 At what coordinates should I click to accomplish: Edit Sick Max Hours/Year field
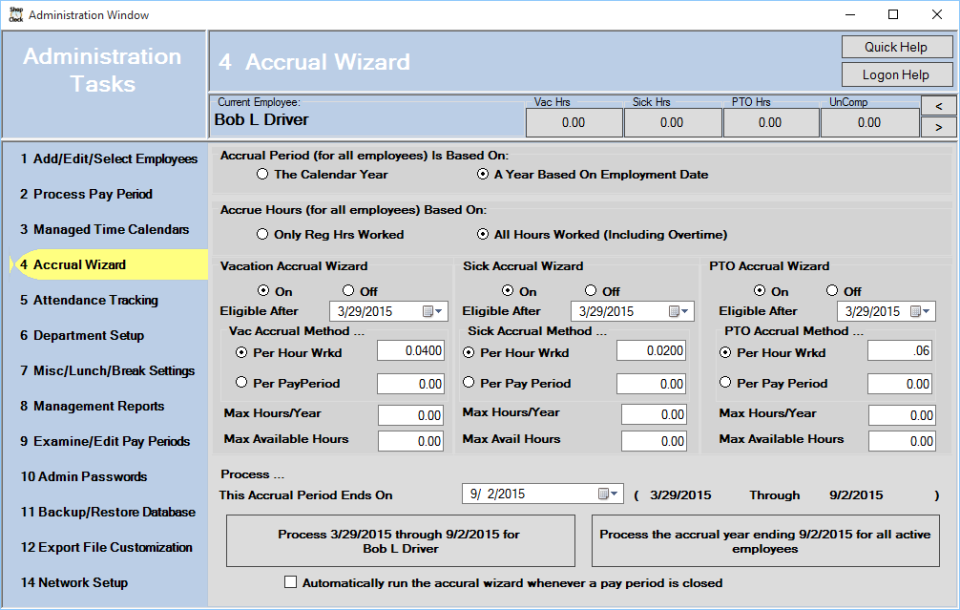click(653, 415)
